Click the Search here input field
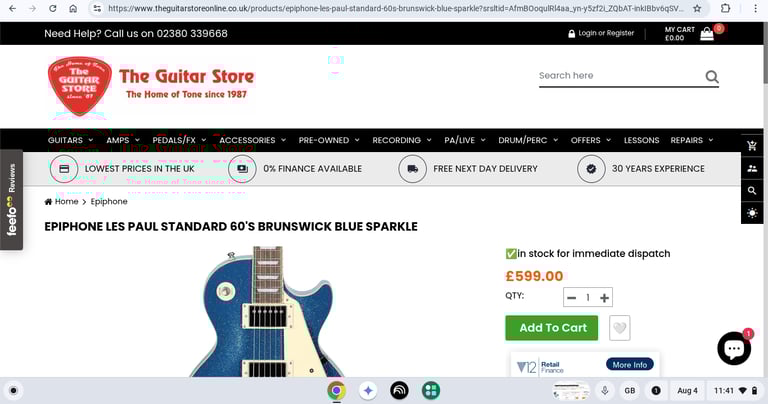The image size is (768, 404). (620, 76)
